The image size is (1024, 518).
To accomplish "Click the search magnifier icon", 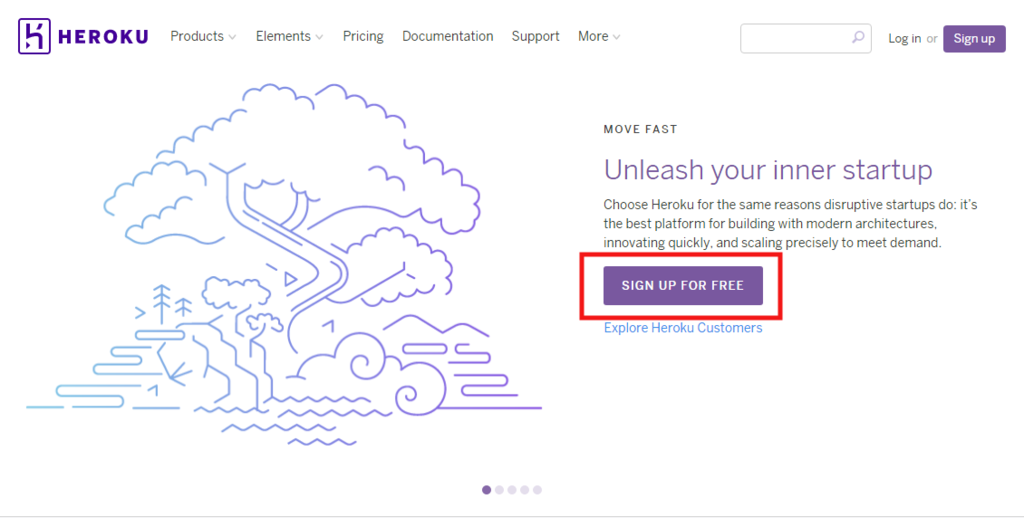I will [x=858, y=37].
